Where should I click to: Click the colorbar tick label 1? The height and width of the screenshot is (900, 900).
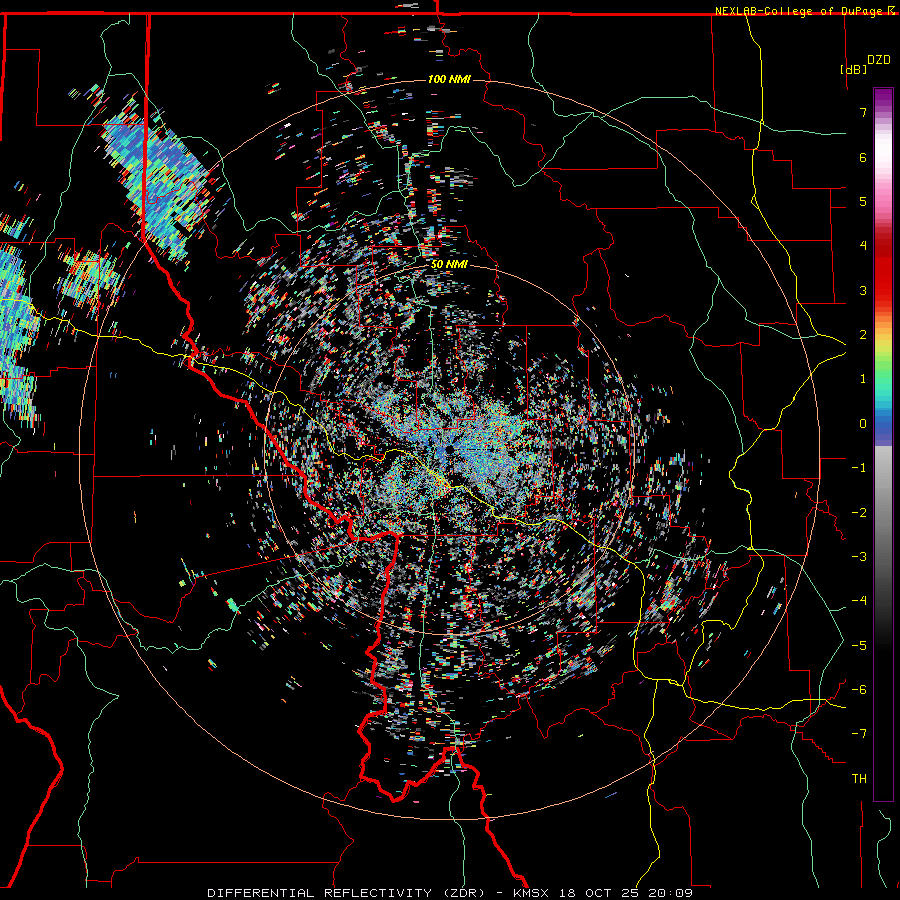[863, 379]
